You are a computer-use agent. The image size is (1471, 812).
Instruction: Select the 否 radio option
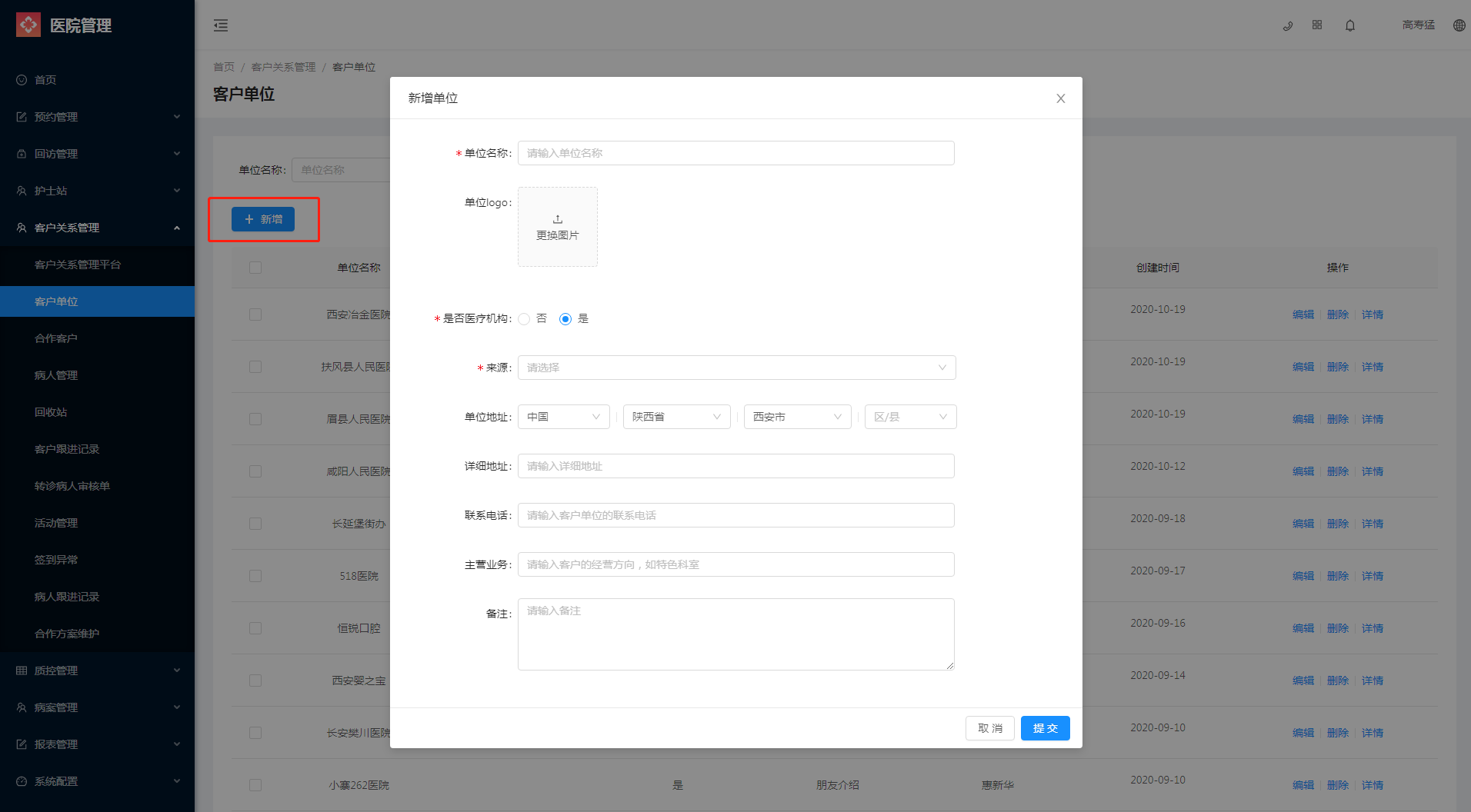[524, 319]
